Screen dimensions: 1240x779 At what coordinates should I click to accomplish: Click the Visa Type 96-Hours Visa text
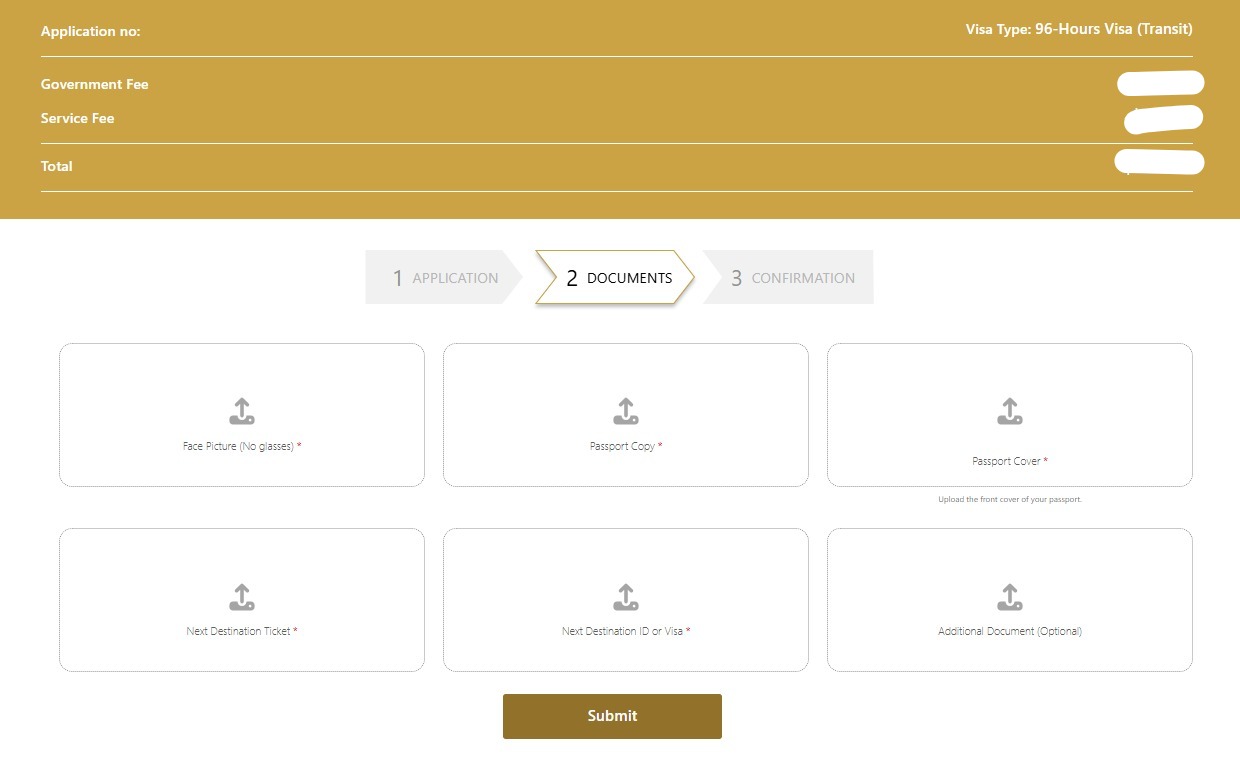click(1078, 29)
